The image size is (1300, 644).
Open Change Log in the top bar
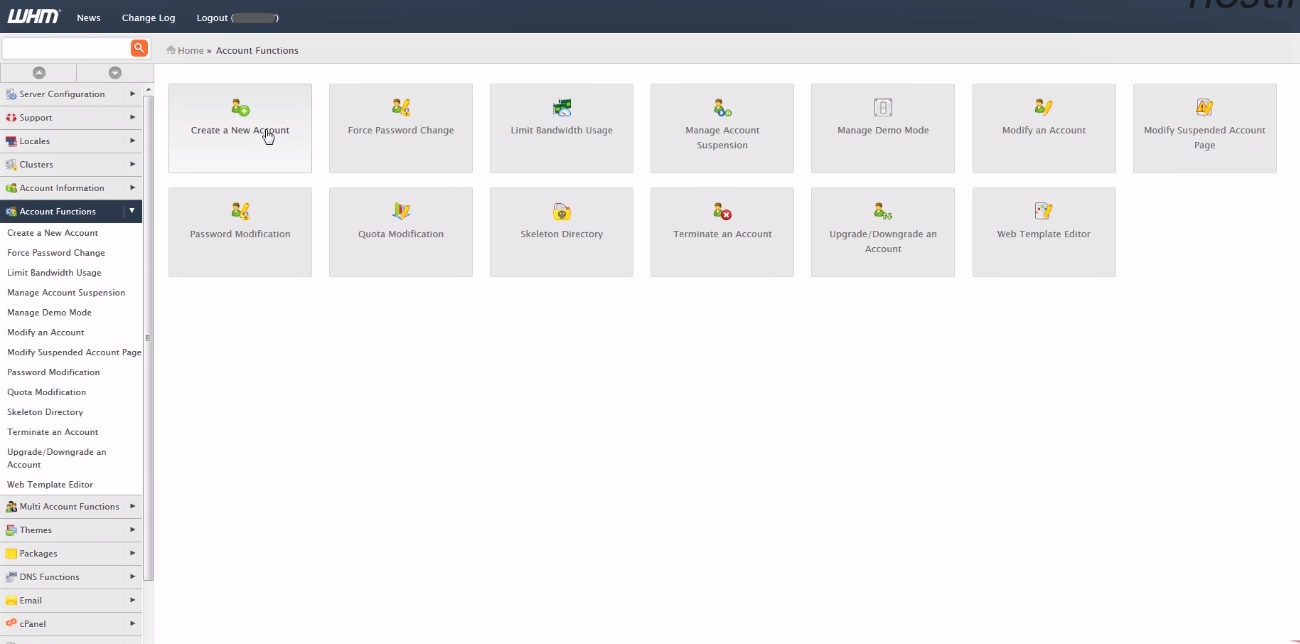pyautogui.click(x=148, y=18)
